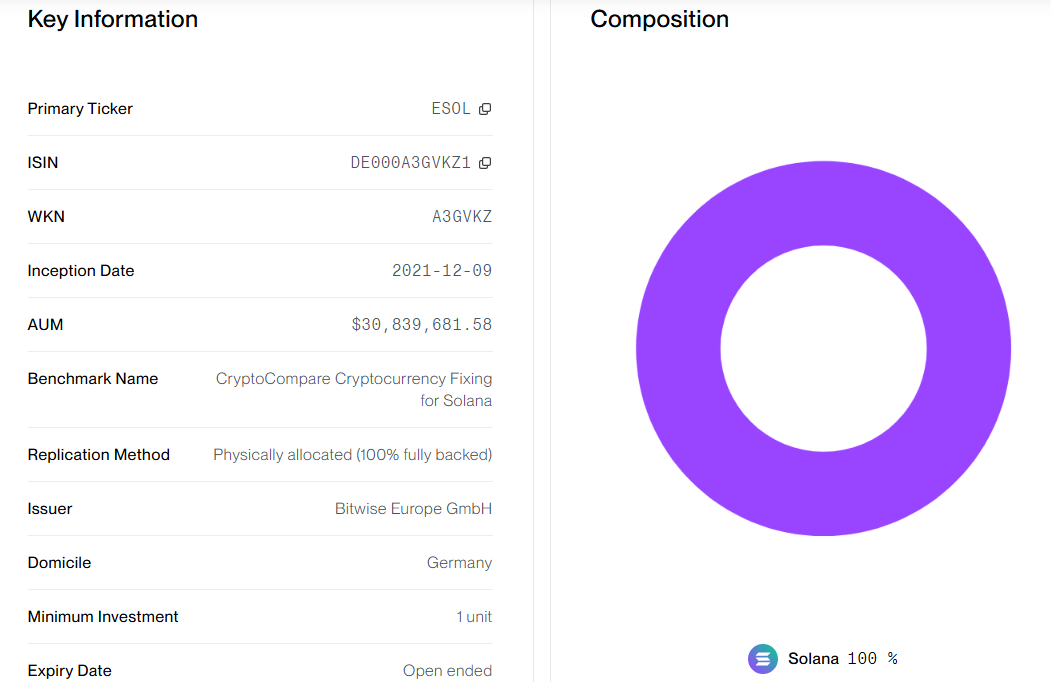Click the 100 % legend percentage
This screenshot has width=1051, height=682.
872,659
